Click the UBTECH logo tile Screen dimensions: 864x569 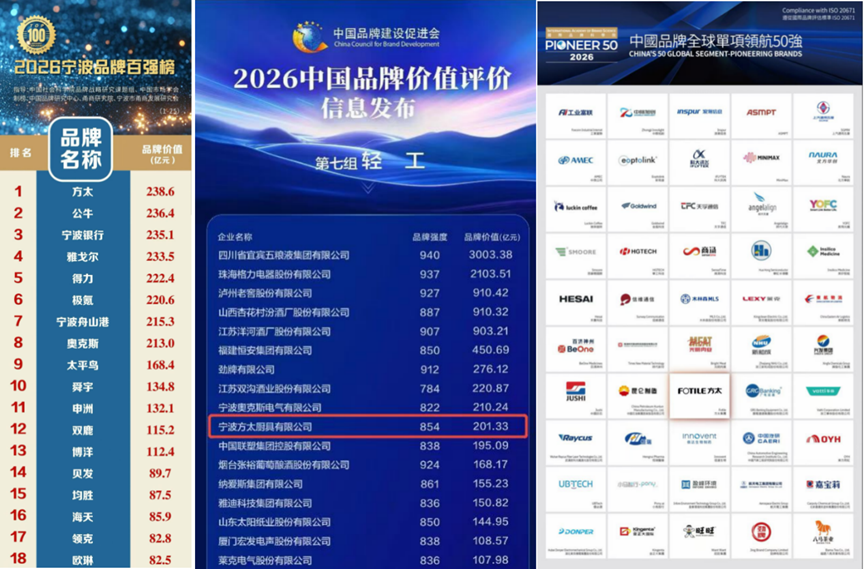point(576,489)
